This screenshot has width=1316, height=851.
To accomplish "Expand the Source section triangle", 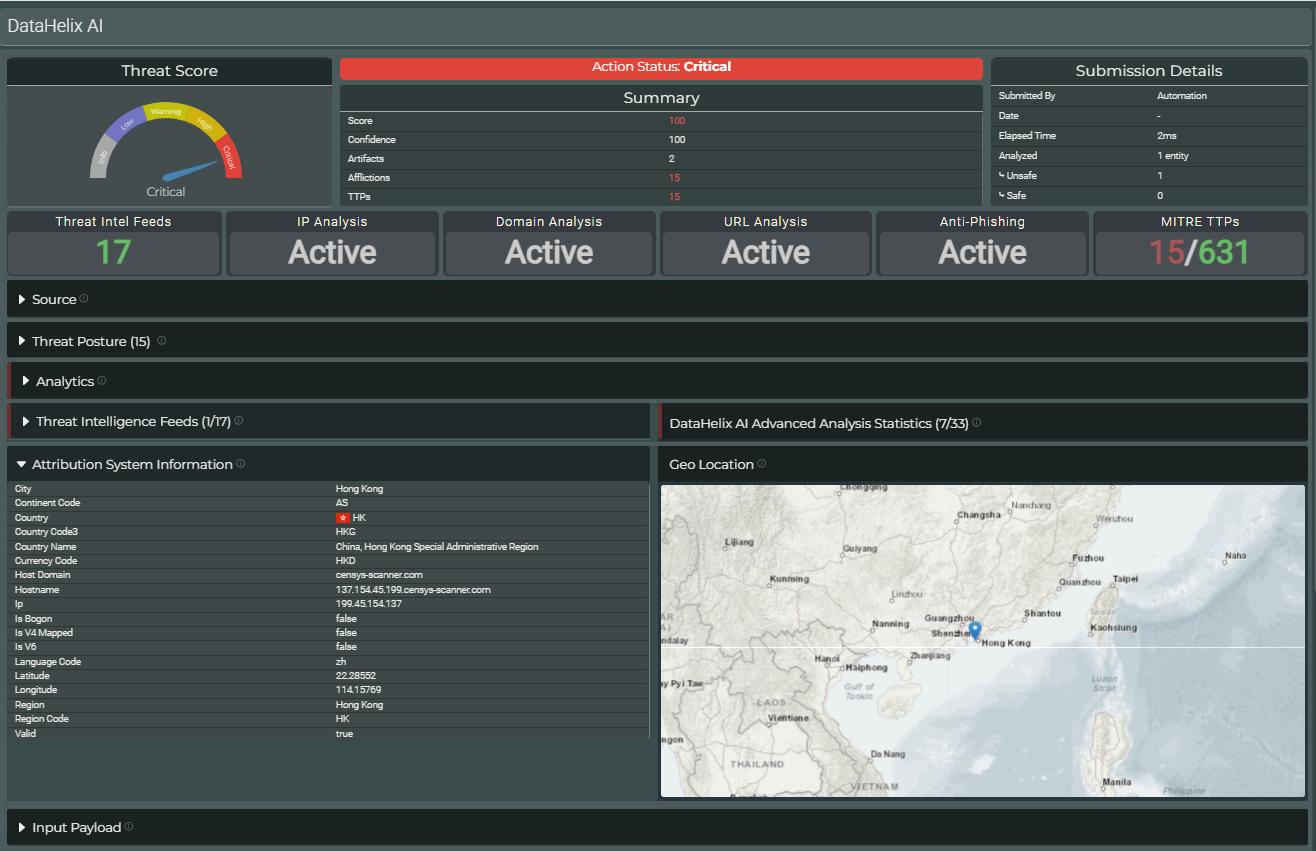I will click(x=22, y=299).
